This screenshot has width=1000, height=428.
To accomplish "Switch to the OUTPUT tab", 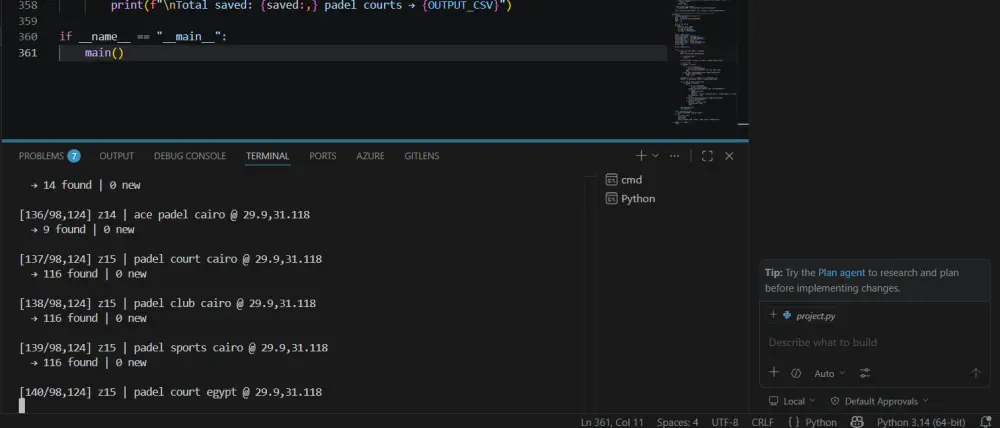I will 116,156.
